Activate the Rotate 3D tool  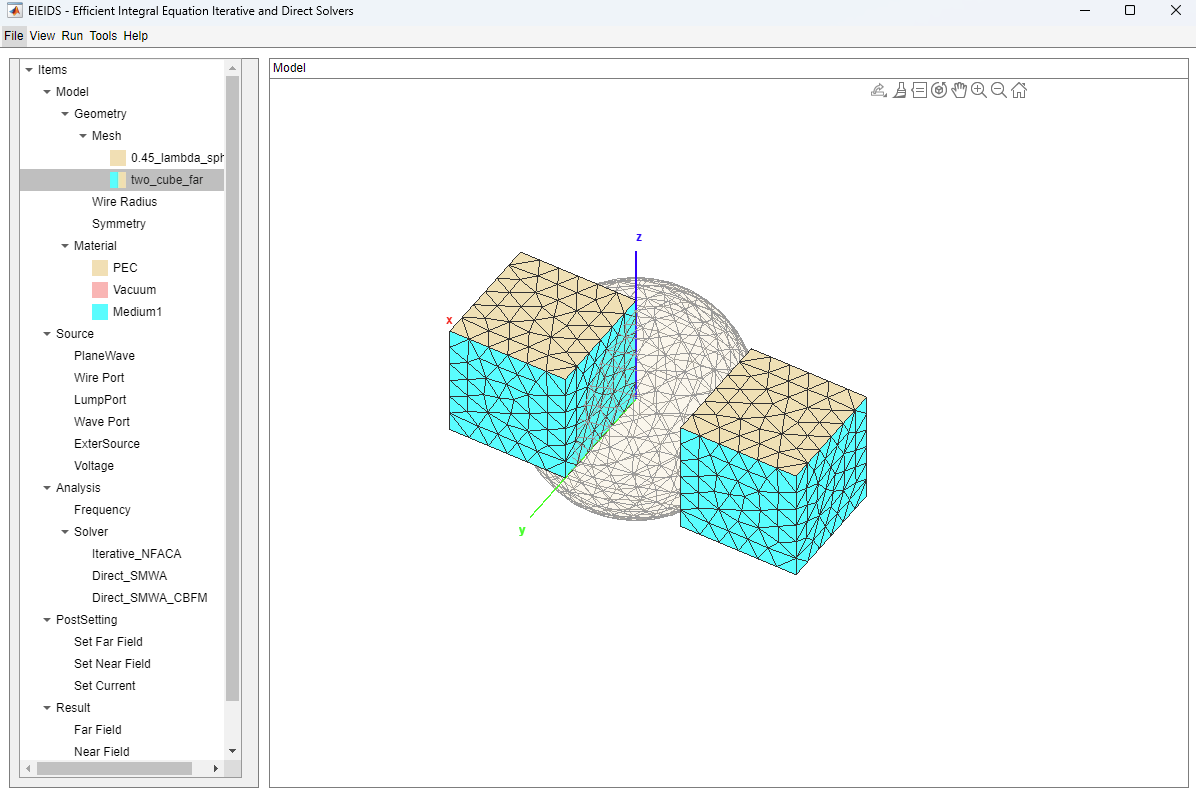click(x=939, y=90)
